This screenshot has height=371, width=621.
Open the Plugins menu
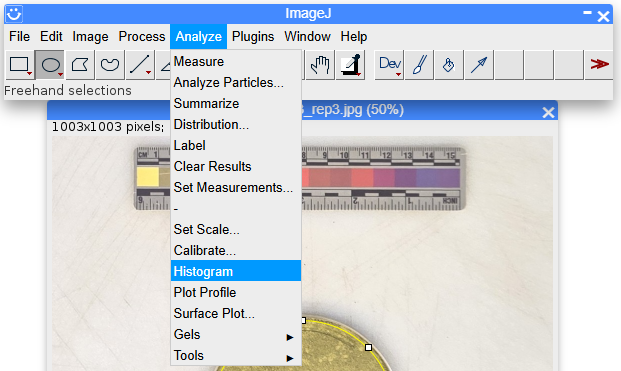point(253,36)
